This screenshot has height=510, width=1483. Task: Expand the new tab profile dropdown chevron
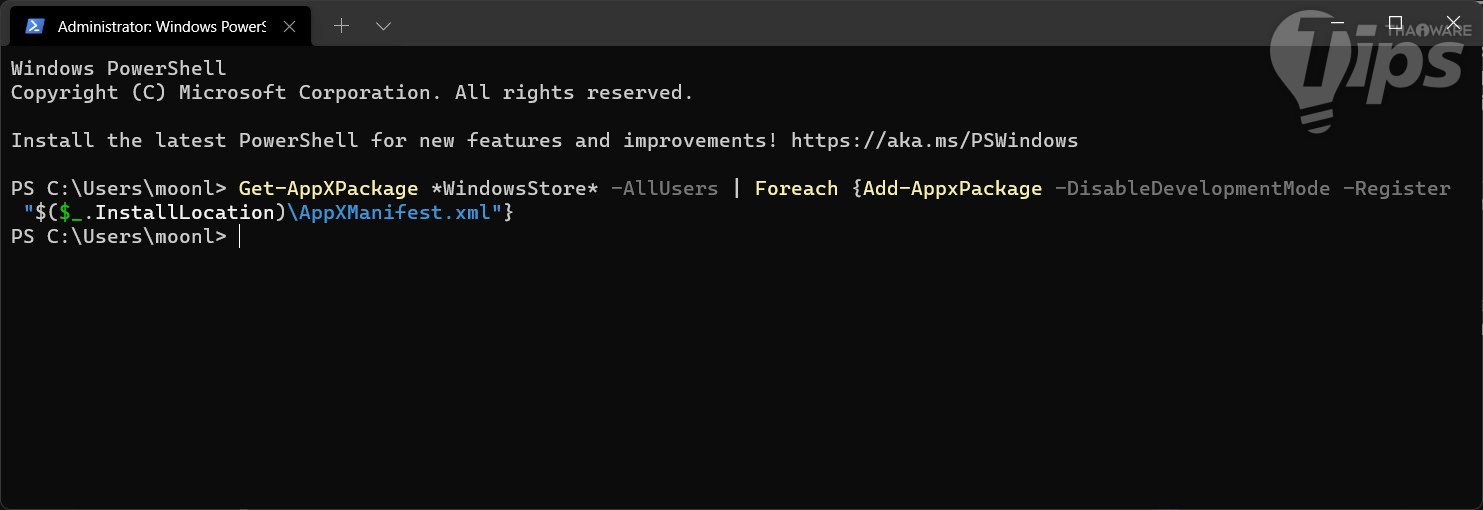tap(383, 26)
